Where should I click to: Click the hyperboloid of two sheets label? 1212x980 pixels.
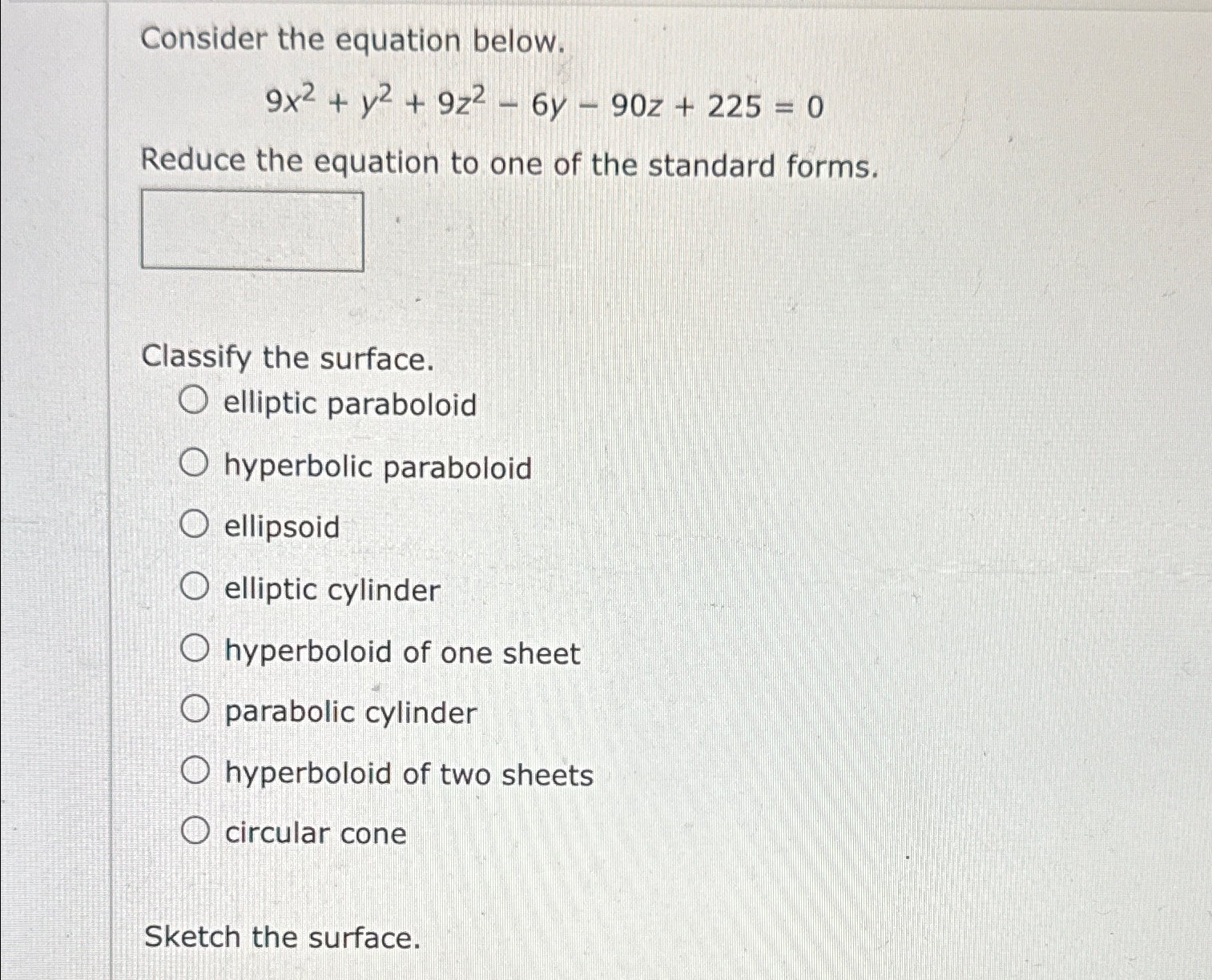409,773
